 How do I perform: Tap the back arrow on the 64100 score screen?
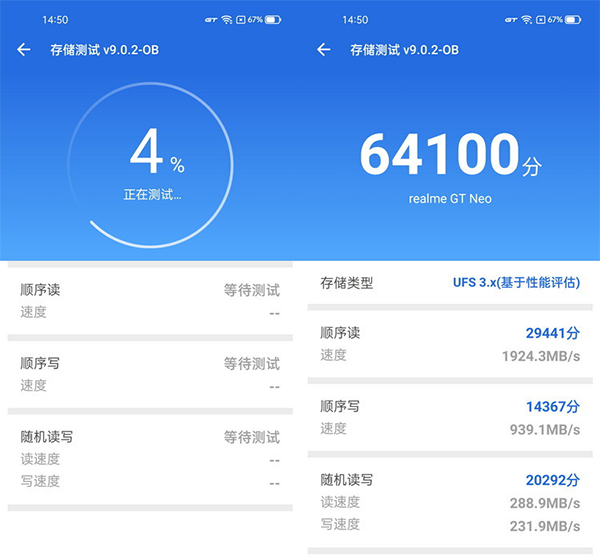pos(323,50)
